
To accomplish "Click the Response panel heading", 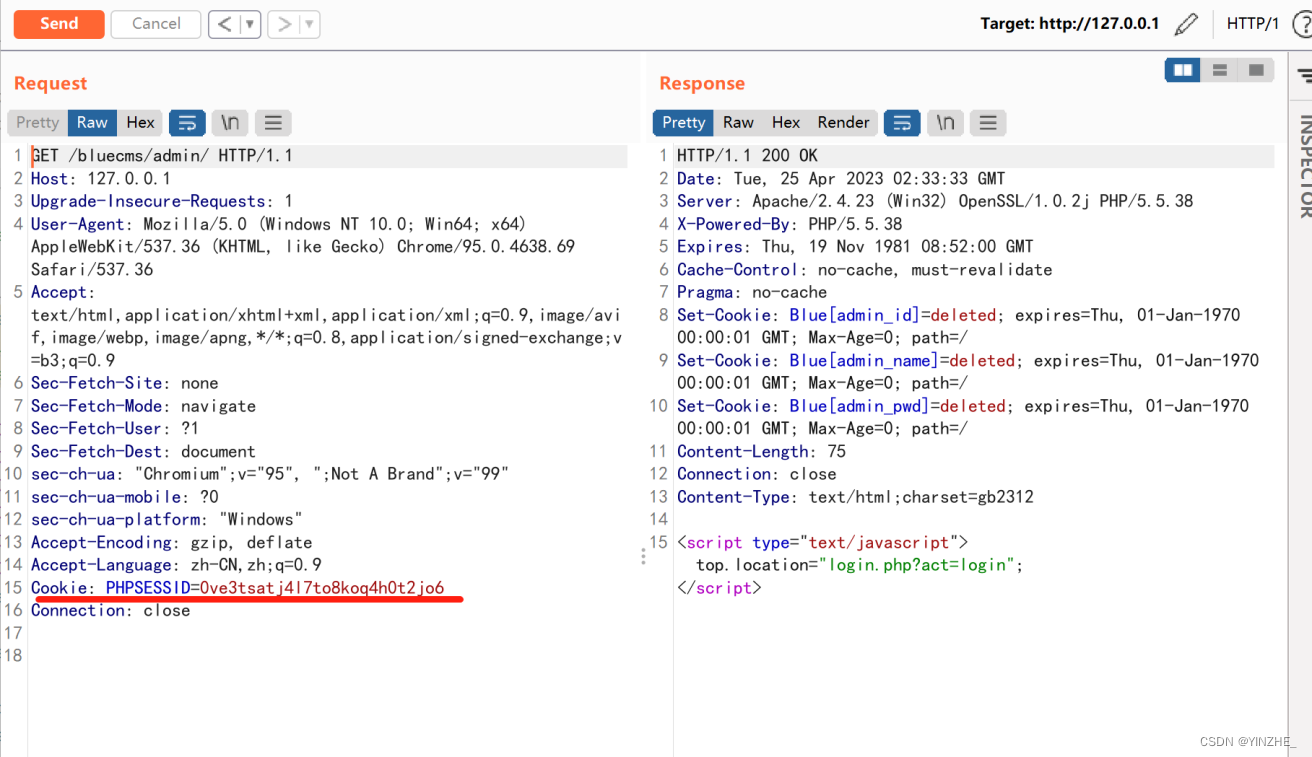I will tap(702, 83).
